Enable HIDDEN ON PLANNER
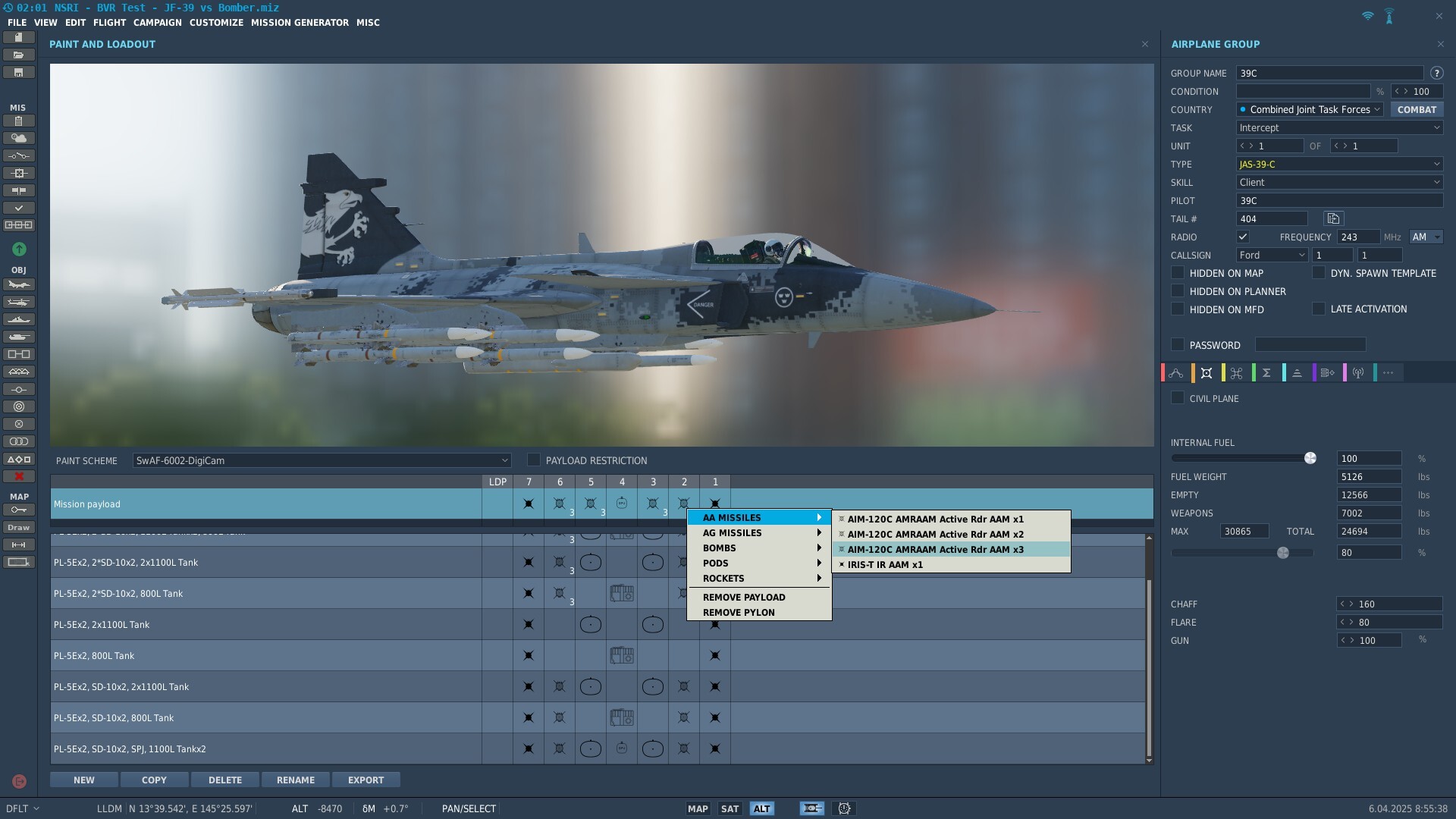The height and width of the screenshot is (819, 1456). (1178, 290)
